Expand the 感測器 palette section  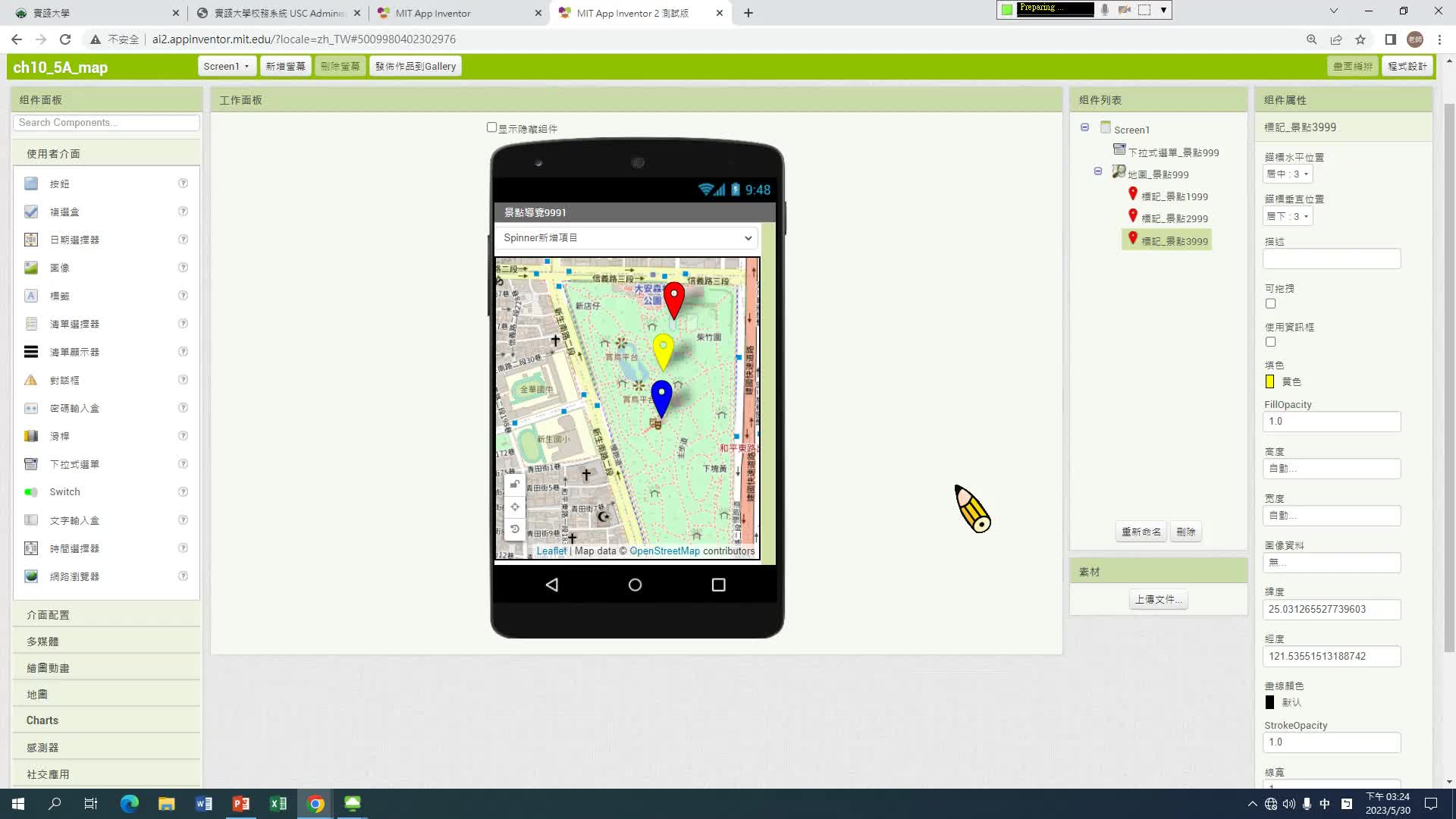point(106,748)
